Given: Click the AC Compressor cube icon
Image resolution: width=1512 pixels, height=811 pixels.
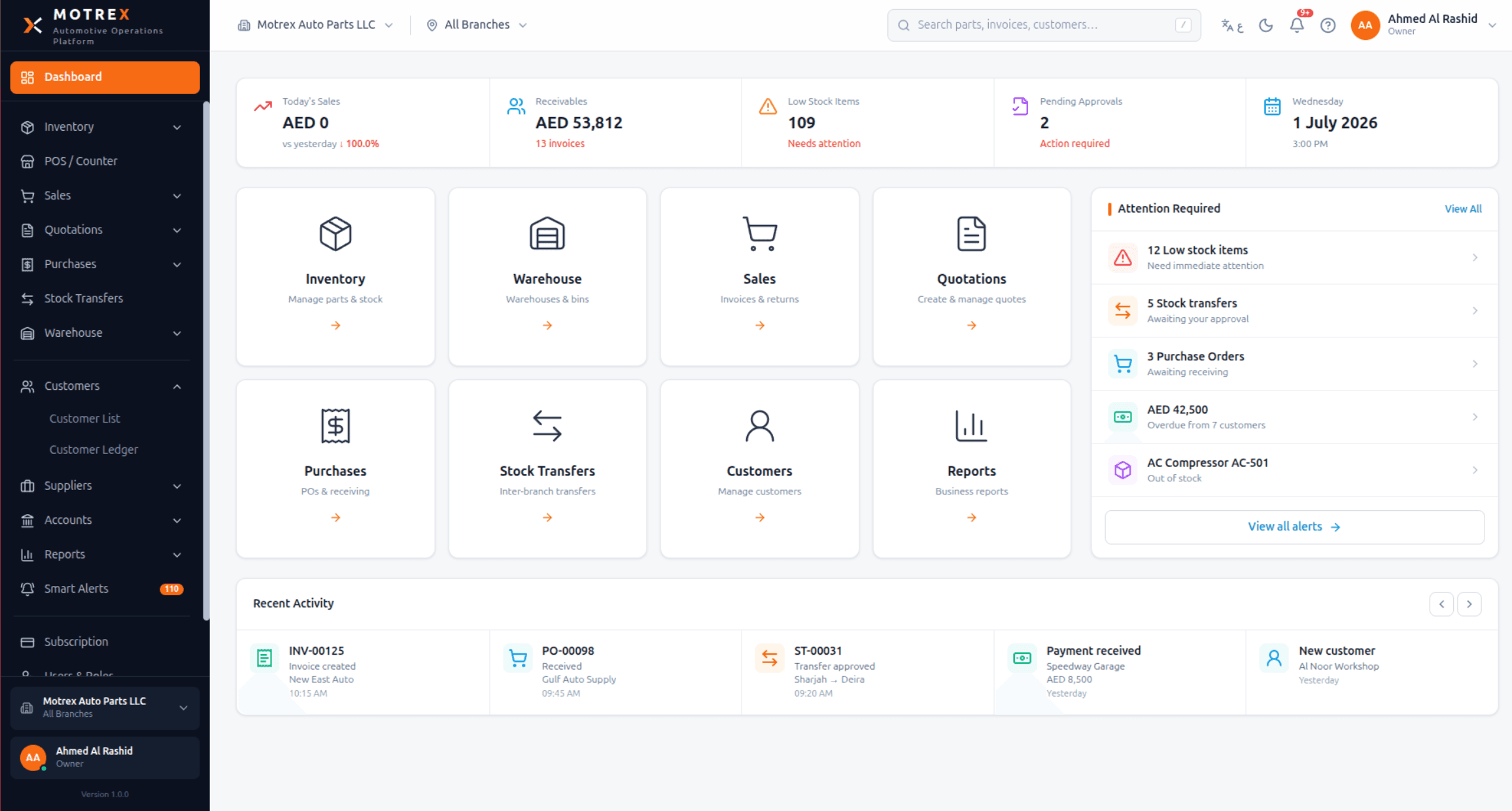Looking at the screenshot, I should 1123,470.
